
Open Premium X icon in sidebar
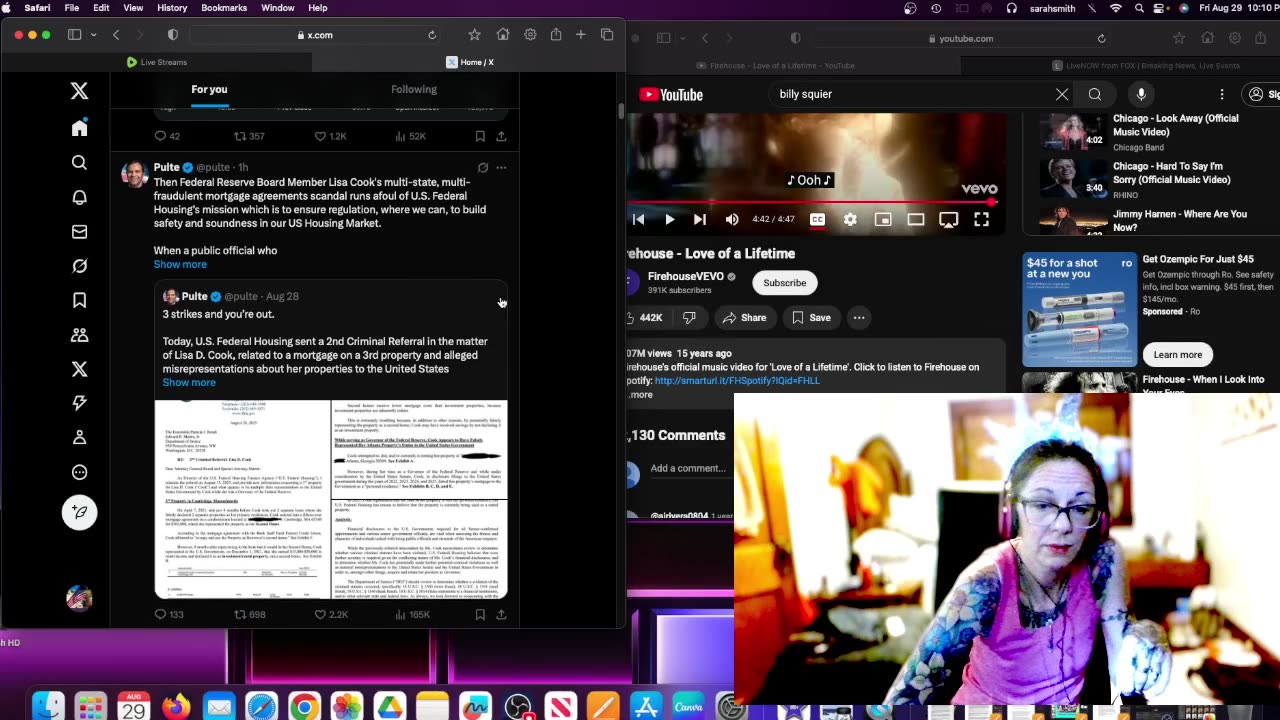[79, 369]
